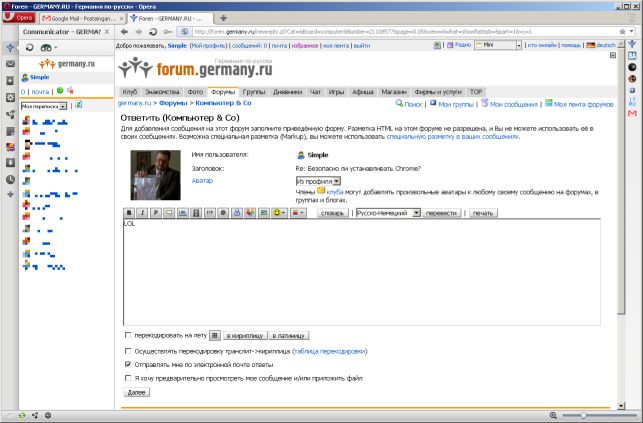Open the smiley emoticon picker
Image resolution: width=643 pixels, height=423 pixels.
pos(279,213)
